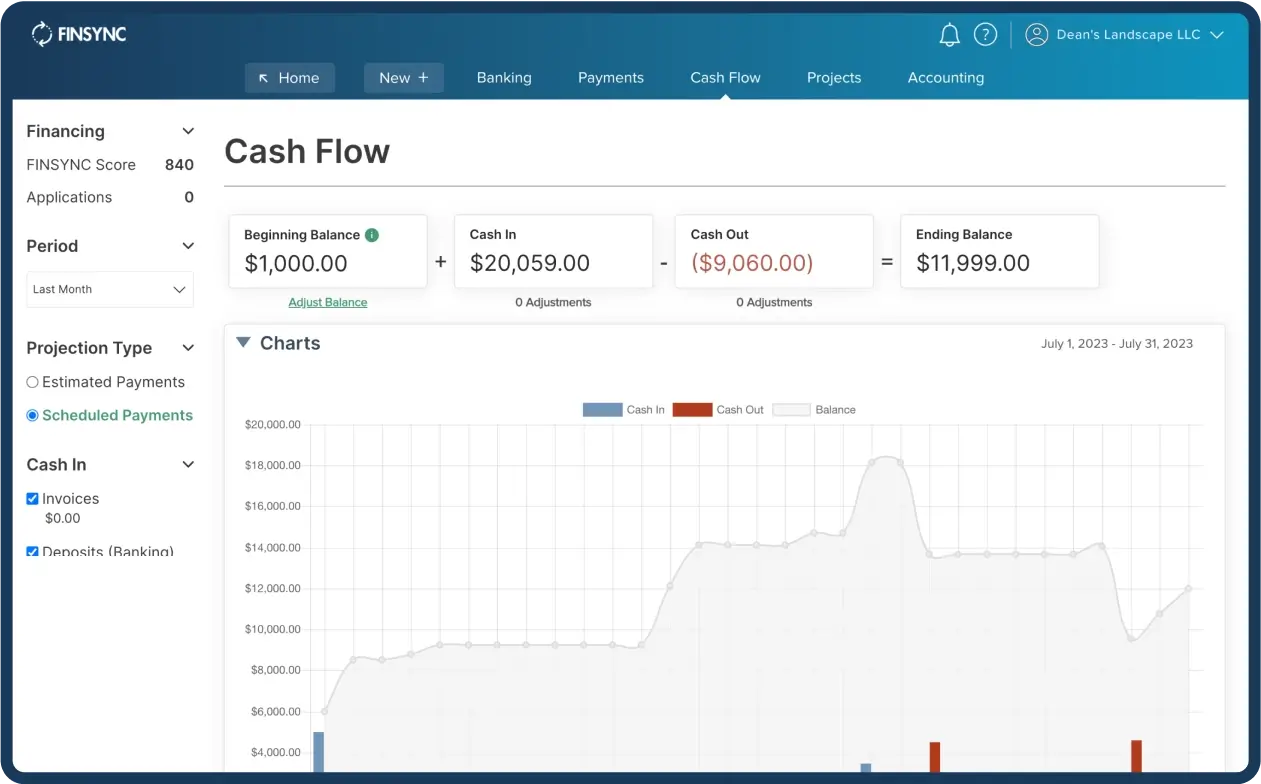Switch to the Banking tab

point(504,77)
